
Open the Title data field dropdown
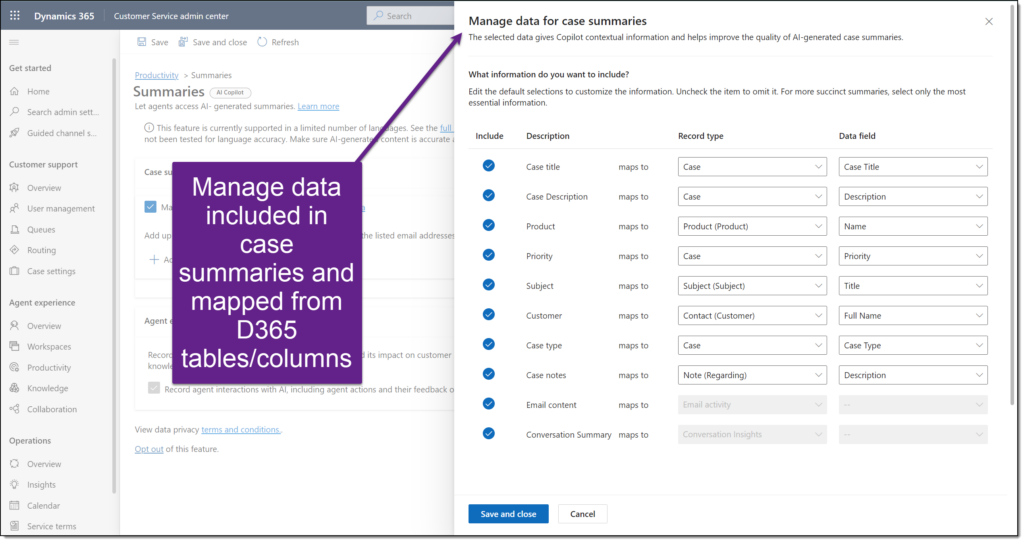click(x=913, y=285)
